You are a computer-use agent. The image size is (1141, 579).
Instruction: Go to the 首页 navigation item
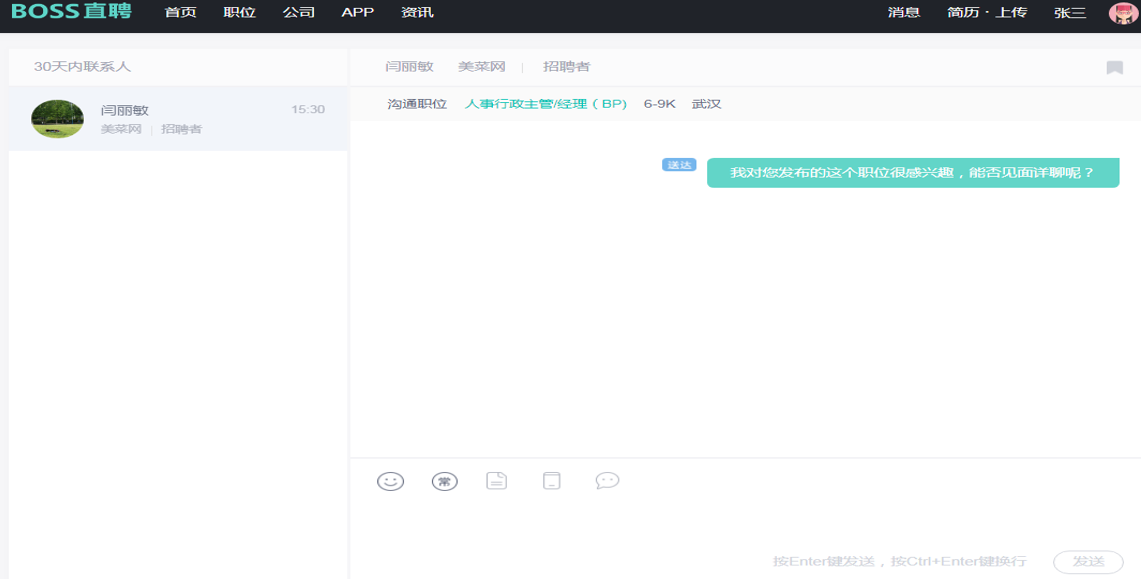point(180,13)
